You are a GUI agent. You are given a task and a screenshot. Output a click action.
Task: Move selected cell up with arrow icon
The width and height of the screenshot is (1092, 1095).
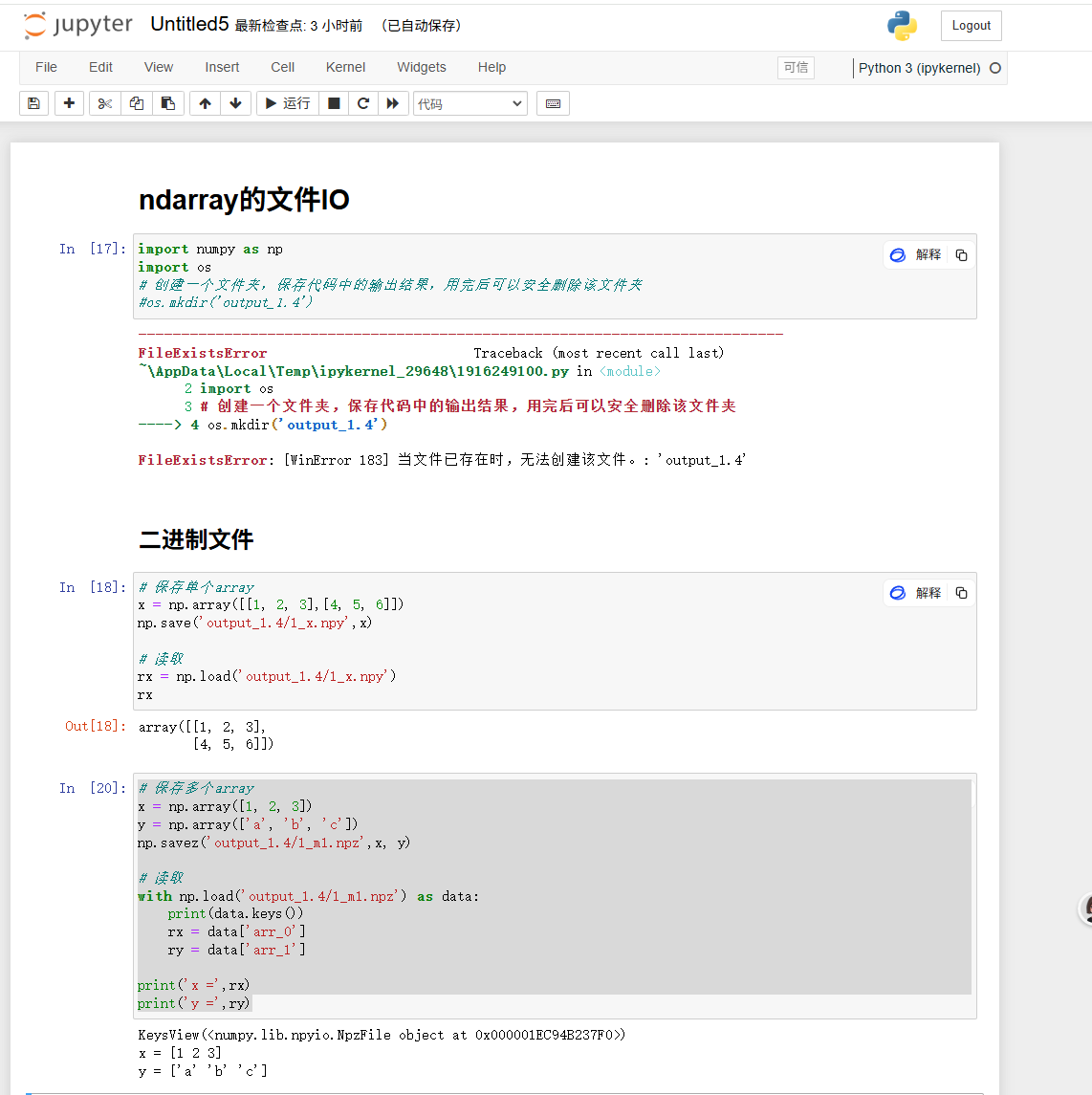click(205, 103)
